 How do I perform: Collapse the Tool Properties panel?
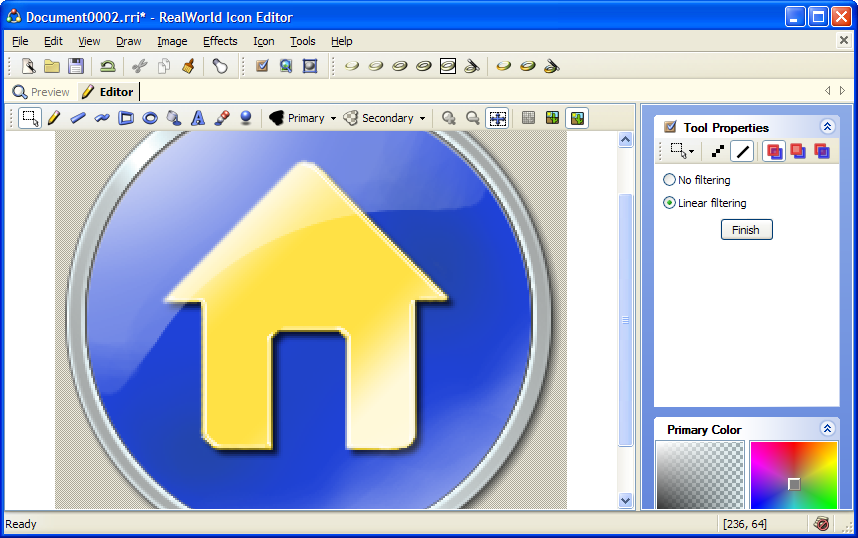click(x=827, y=127)
